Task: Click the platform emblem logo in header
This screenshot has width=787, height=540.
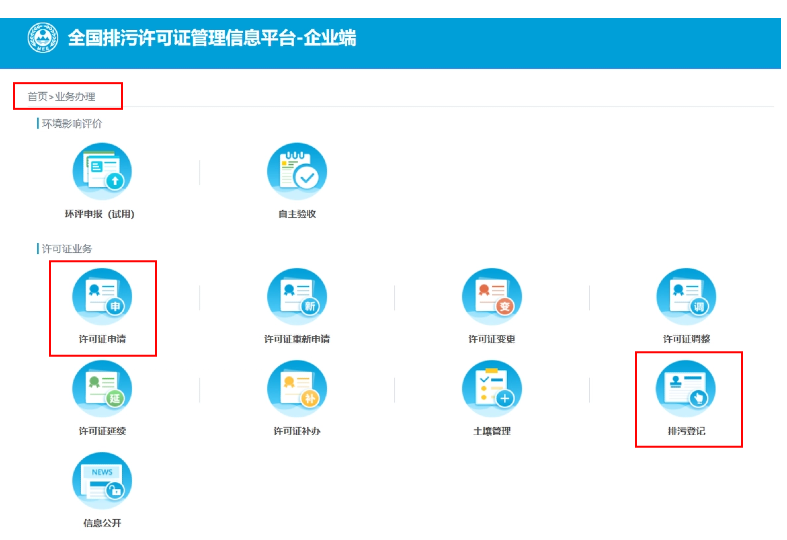Action: pos(43,38)
